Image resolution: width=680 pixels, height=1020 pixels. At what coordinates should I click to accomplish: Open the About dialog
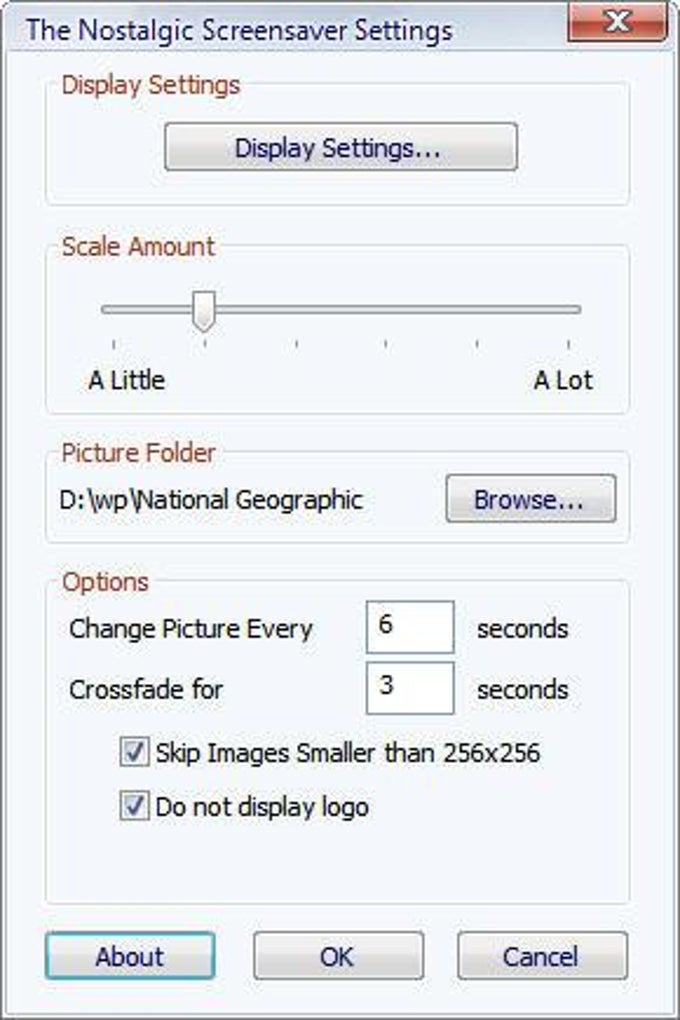(x=129, y=956)
